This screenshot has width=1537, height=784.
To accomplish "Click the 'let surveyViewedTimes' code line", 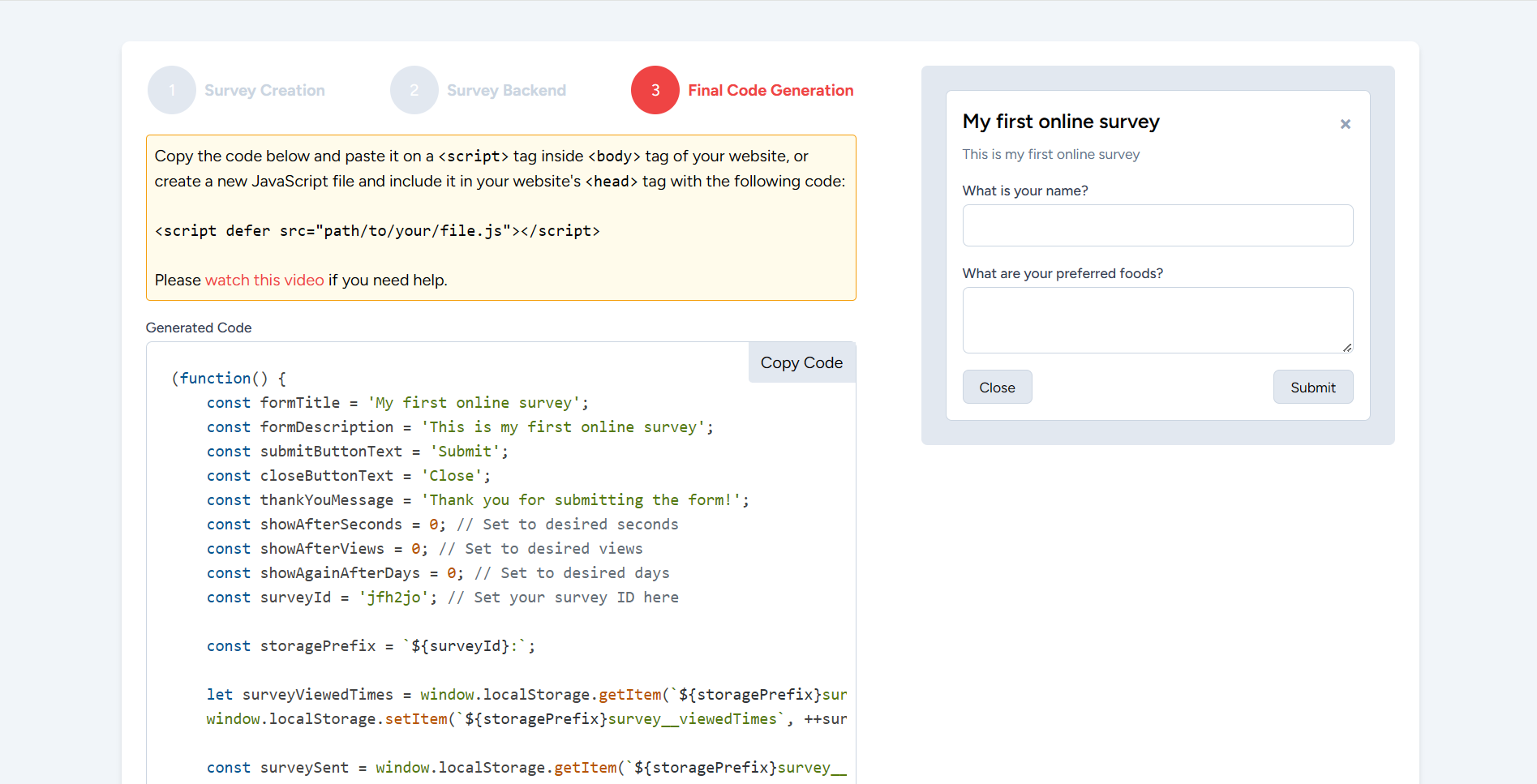I will [526, 695].
